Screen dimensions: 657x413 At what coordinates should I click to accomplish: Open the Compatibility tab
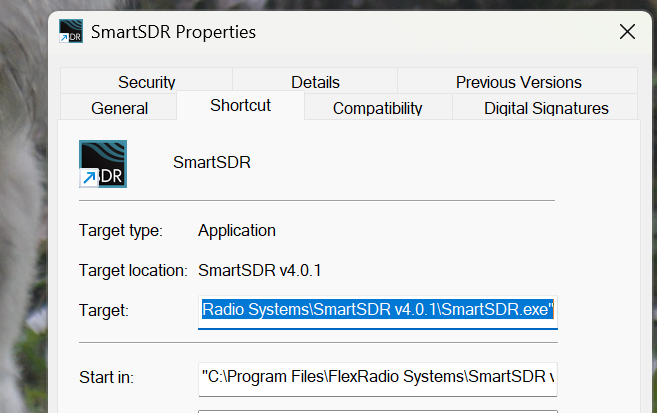pyautogui.click(x=378, y=108)
